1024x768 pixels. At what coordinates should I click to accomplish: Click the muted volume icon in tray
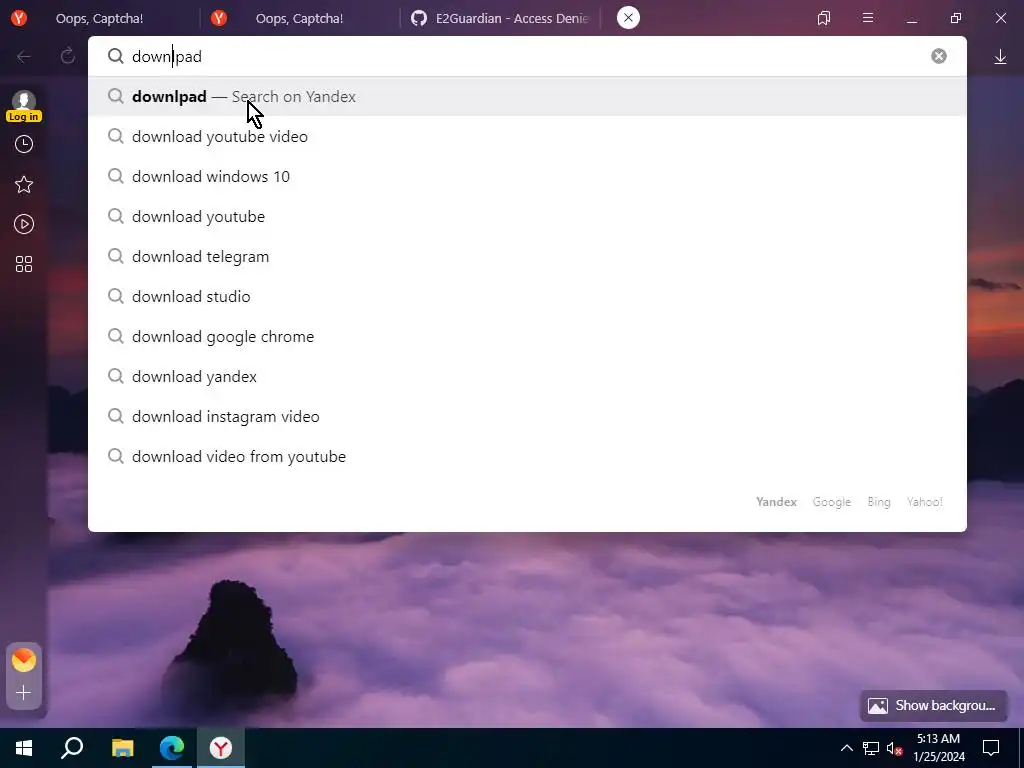[x=895, y=748]
